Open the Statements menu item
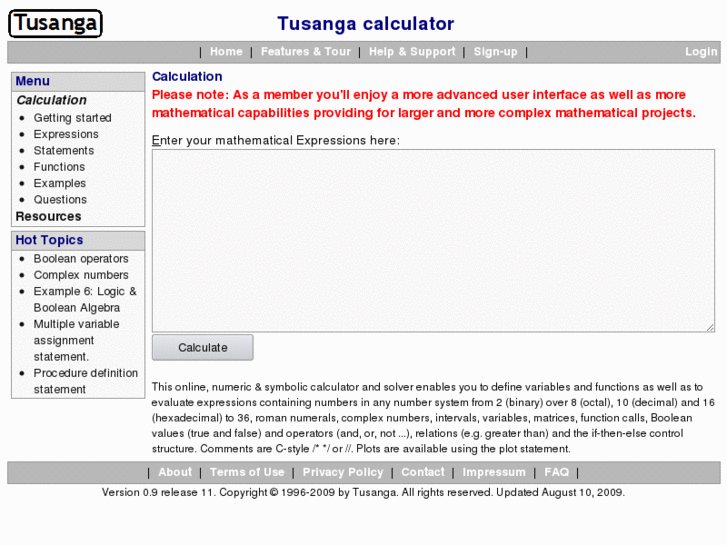Image resolution: width=727 pixels, height=545 pixels. pyautogui.click(x=64, y=150)
